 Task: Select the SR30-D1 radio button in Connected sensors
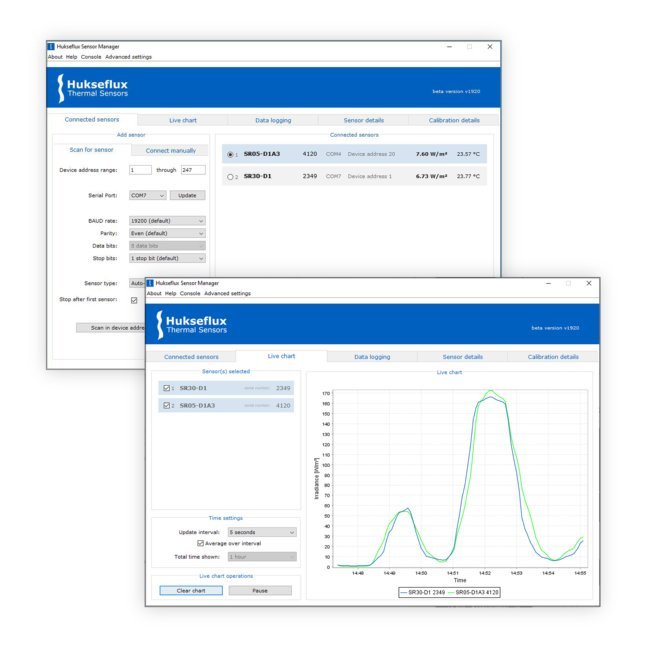tap(230, 177)
